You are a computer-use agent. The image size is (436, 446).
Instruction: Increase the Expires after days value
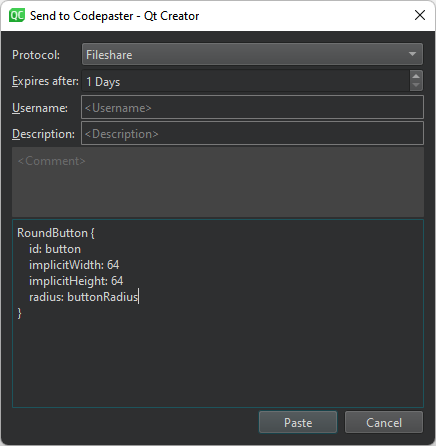coord(416,76)
